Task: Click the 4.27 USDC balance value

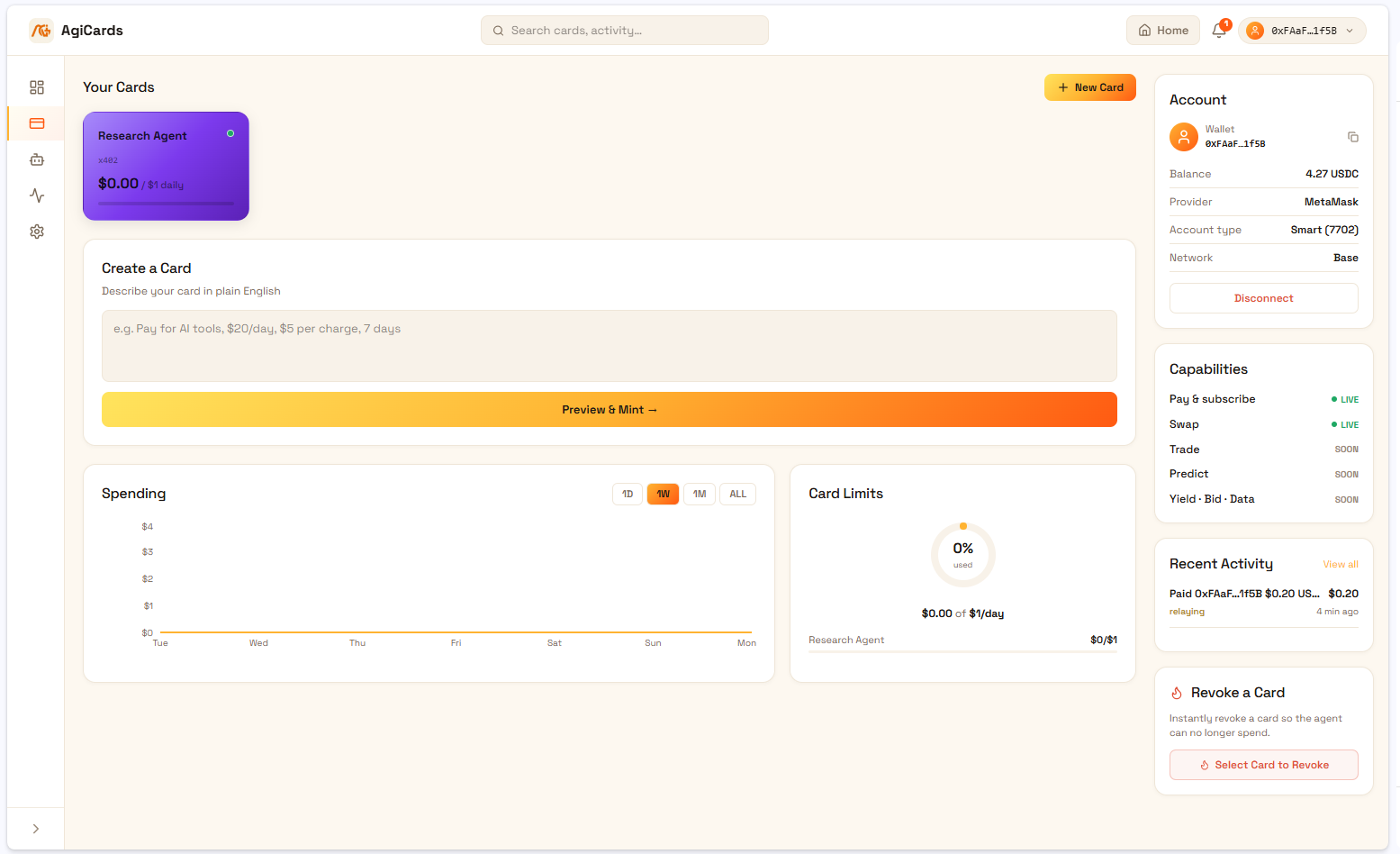Action: point(1332,174)
